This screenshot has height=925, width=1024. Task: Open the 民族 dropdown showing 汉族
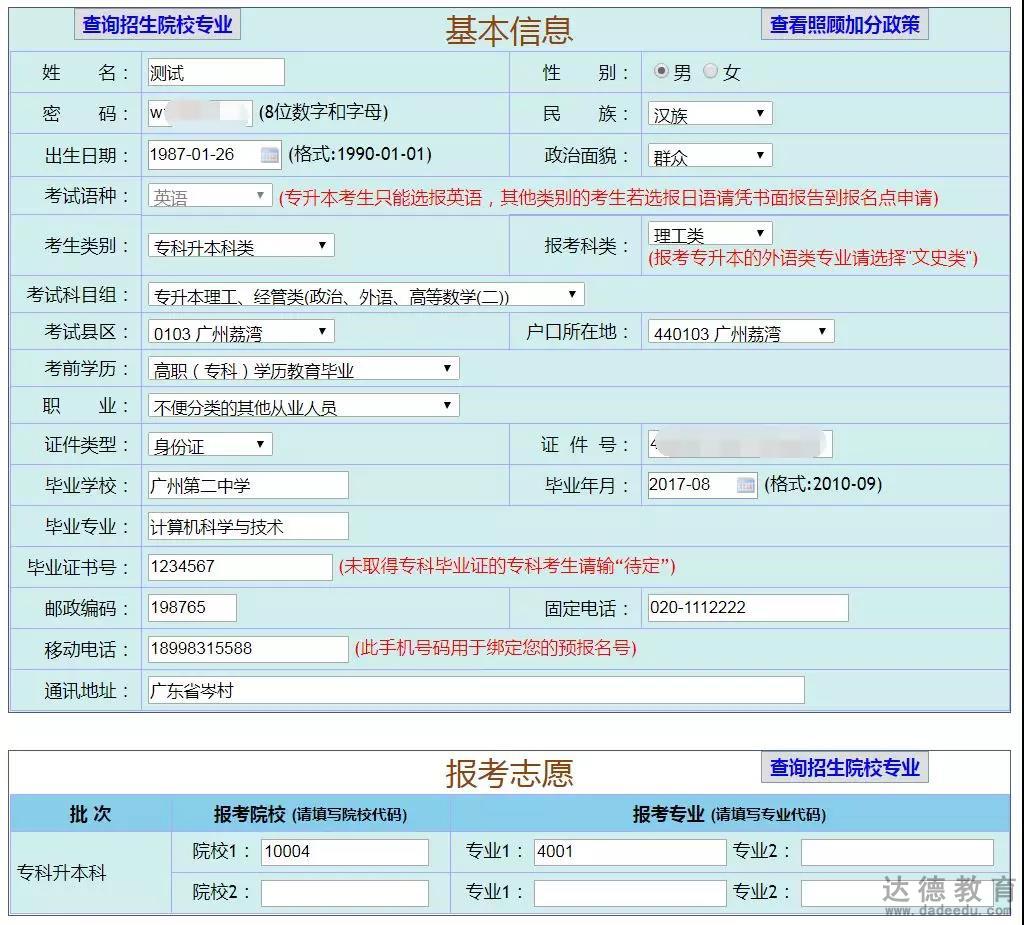(x=710, y=114)
